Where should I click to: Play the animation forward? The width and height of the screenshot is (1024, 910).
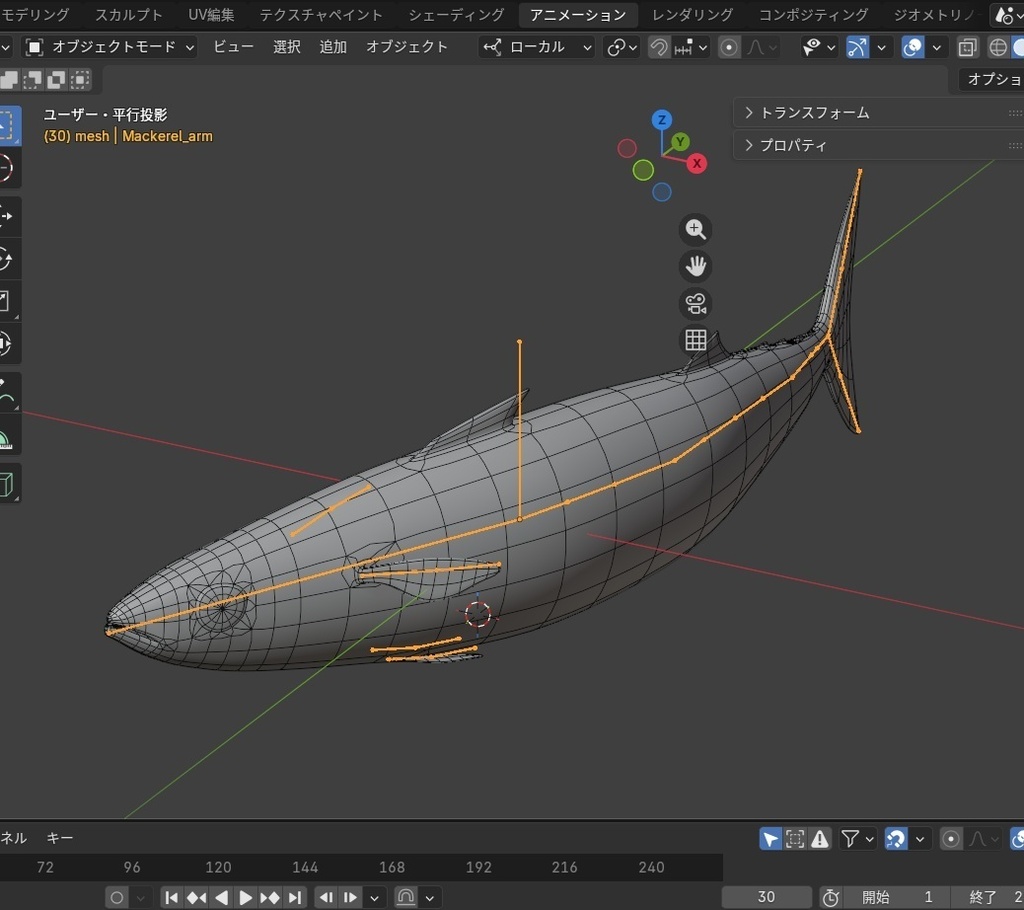tap(246, 897)
